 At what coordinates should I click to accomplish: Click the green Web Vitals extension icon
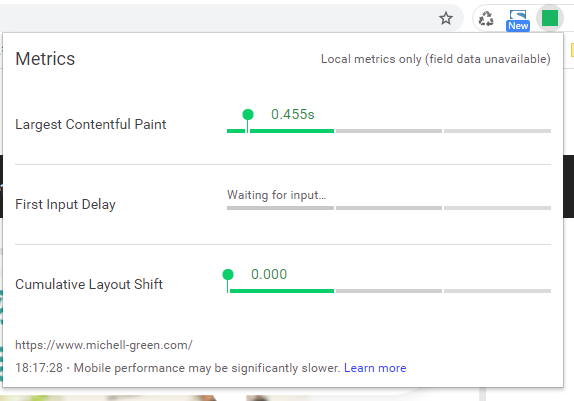coord(549,18)
